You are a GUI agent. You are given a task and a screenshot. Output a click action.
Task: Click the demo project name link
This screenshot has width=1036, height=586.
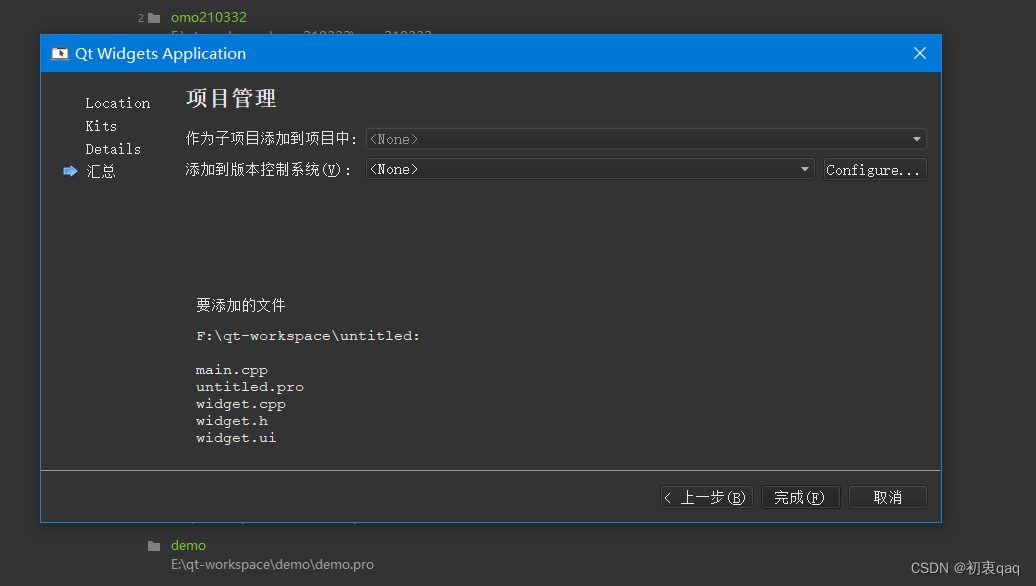(x=188, y=545)
